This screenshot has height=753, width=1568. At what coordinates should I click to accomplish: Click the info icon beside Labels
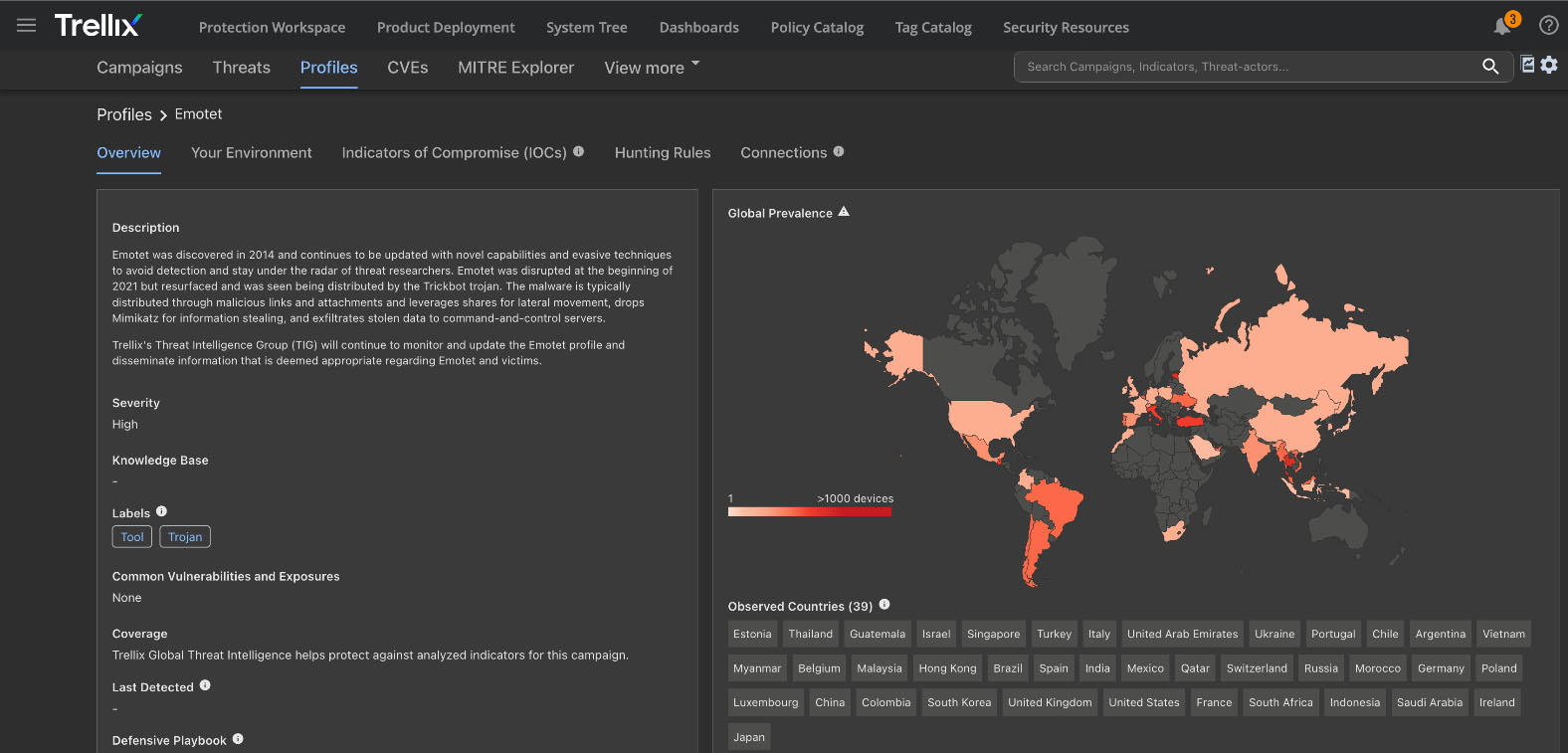[x=161, y=511]
